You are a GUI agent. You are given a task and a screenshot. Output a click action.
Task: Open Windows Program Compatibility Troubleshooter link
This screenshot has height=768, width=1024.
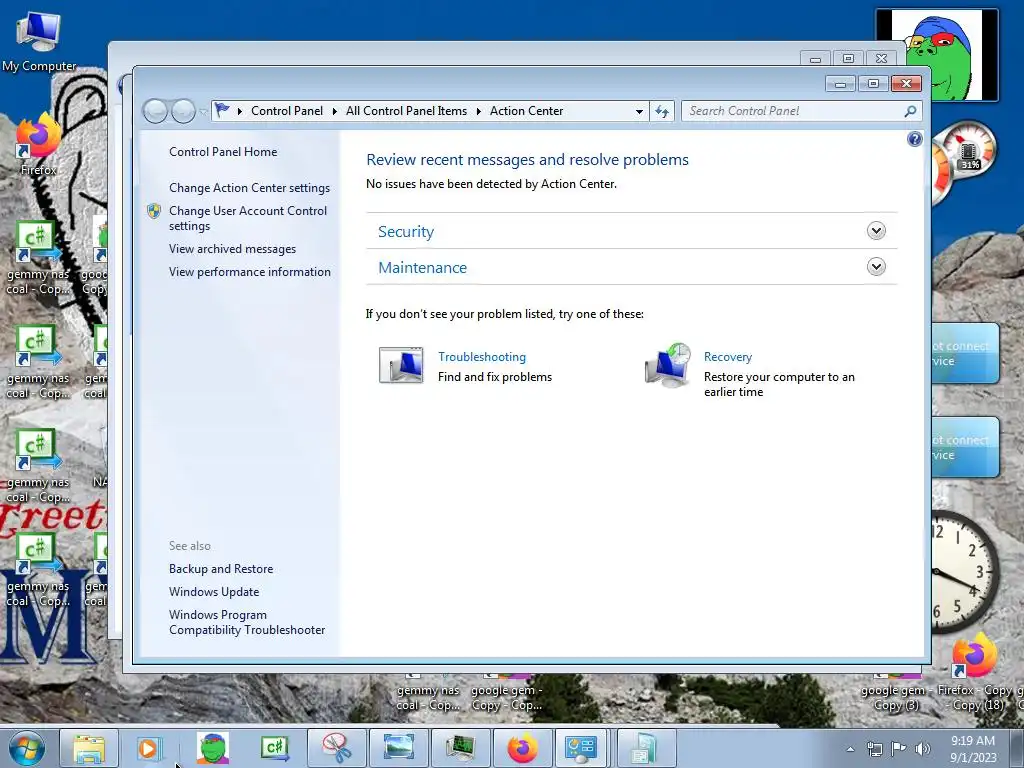click(247, 622)
